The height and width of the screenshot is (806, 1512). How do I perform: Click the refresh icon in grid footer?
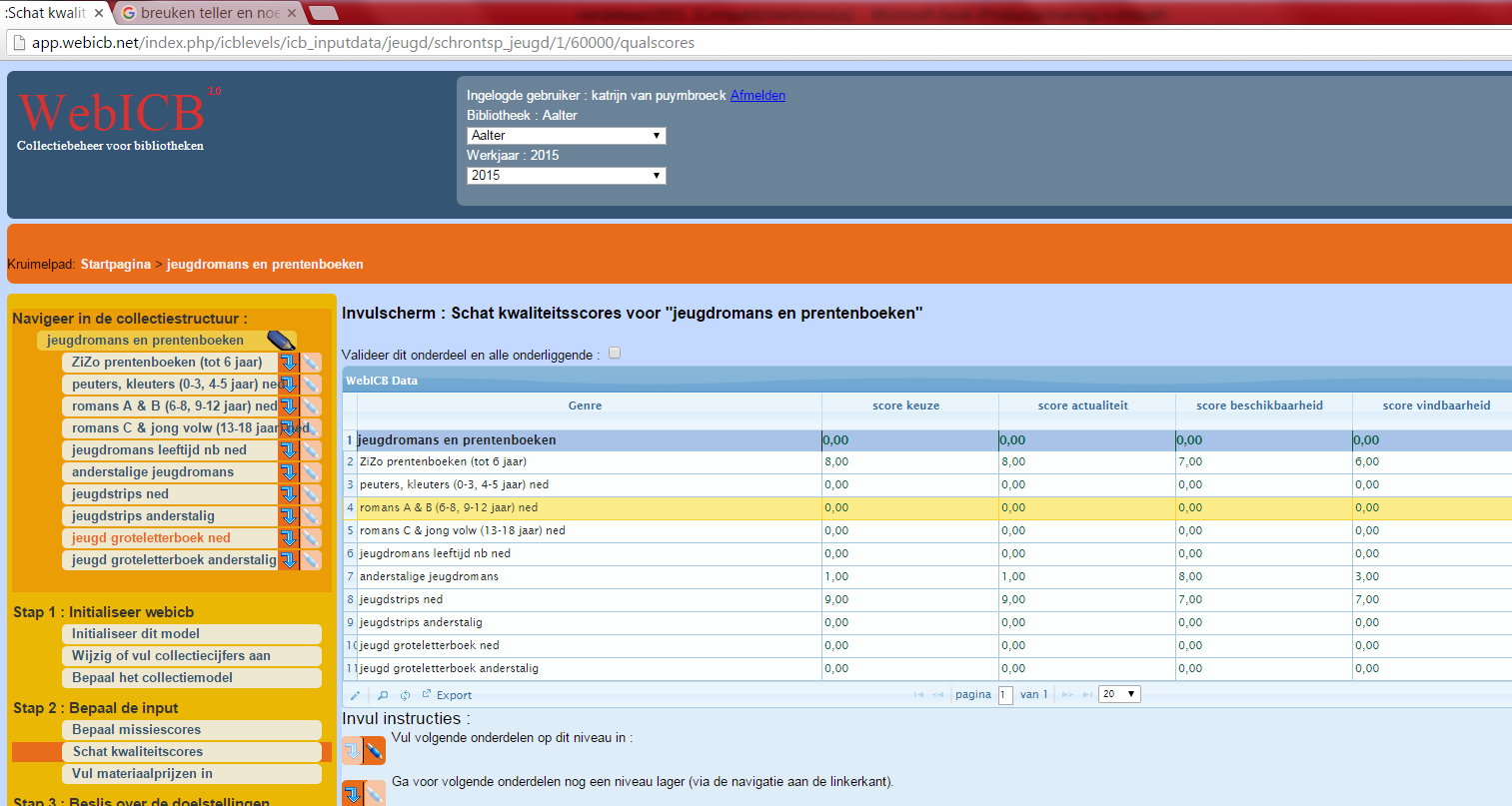coord(405,695)
